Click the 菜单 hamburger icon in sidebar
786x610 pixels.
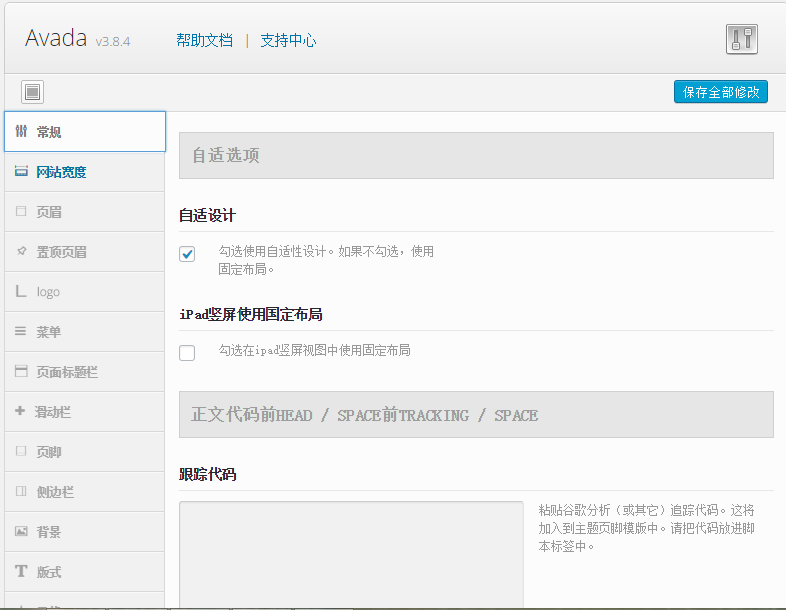click(x=21, y=331)
